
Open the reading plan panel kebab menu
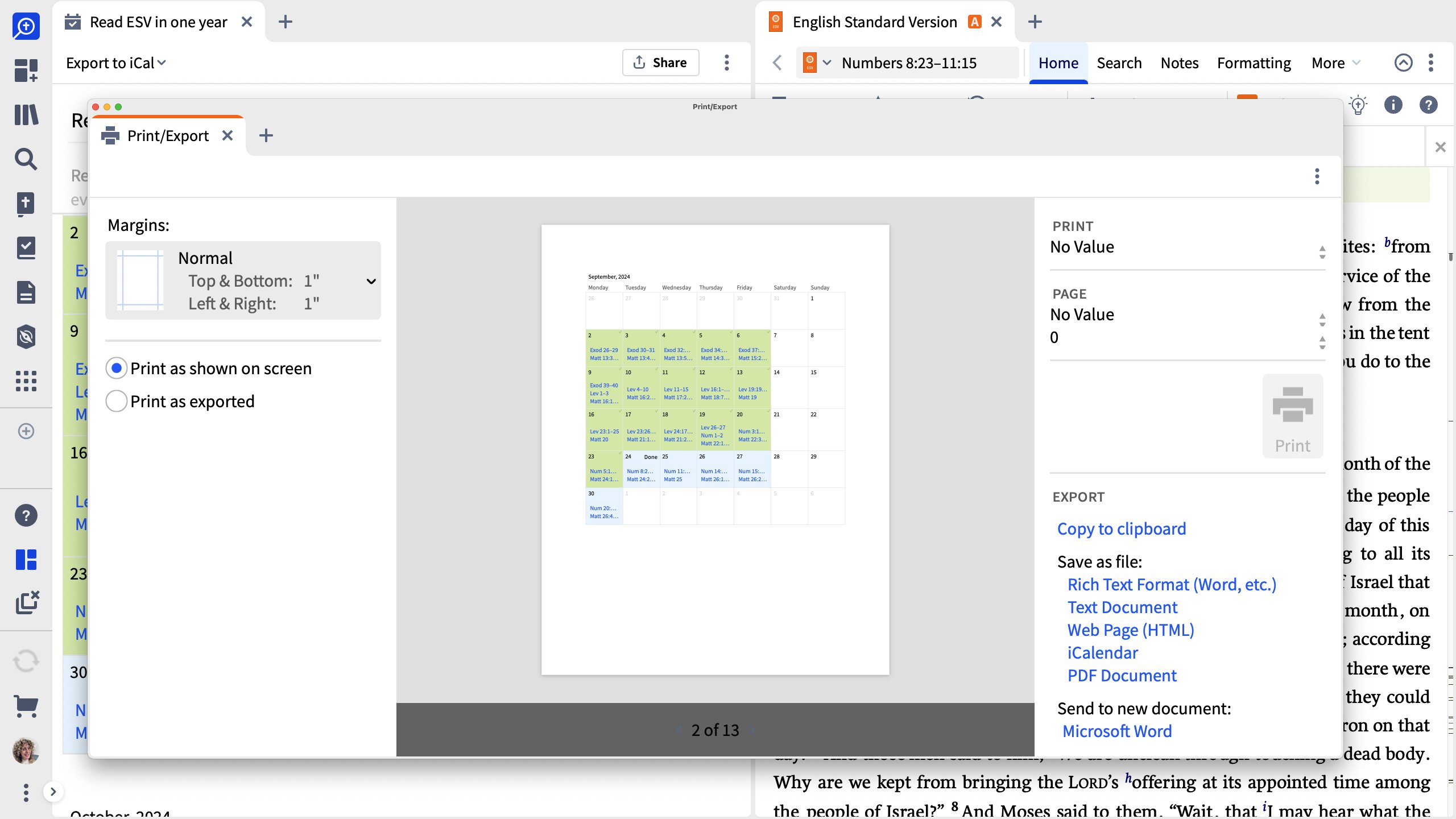click(726, 63)
